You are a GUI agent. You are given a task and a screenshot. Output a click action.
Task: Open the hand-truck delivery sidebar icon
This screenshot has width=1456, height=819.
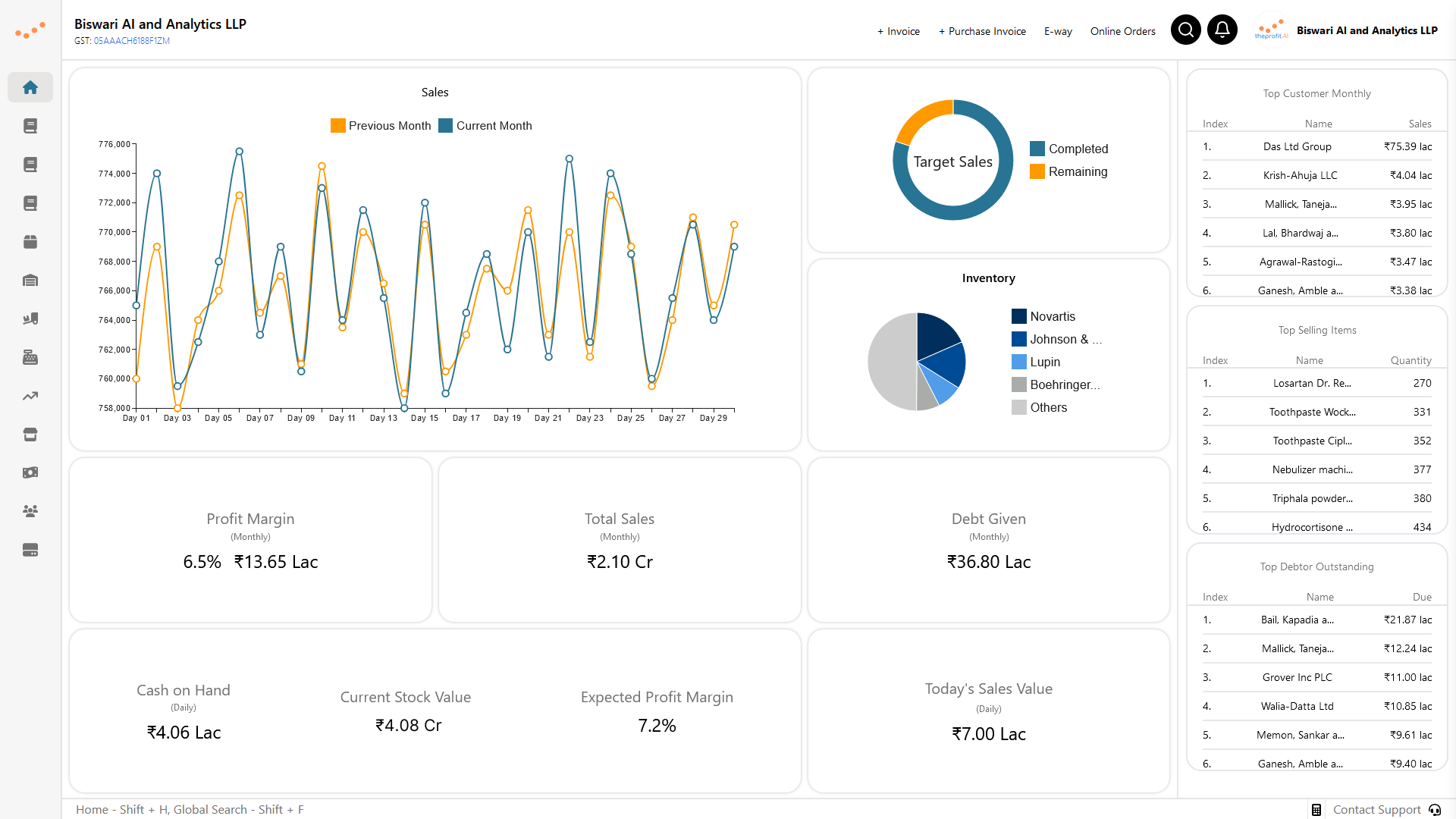coord(30,318)
